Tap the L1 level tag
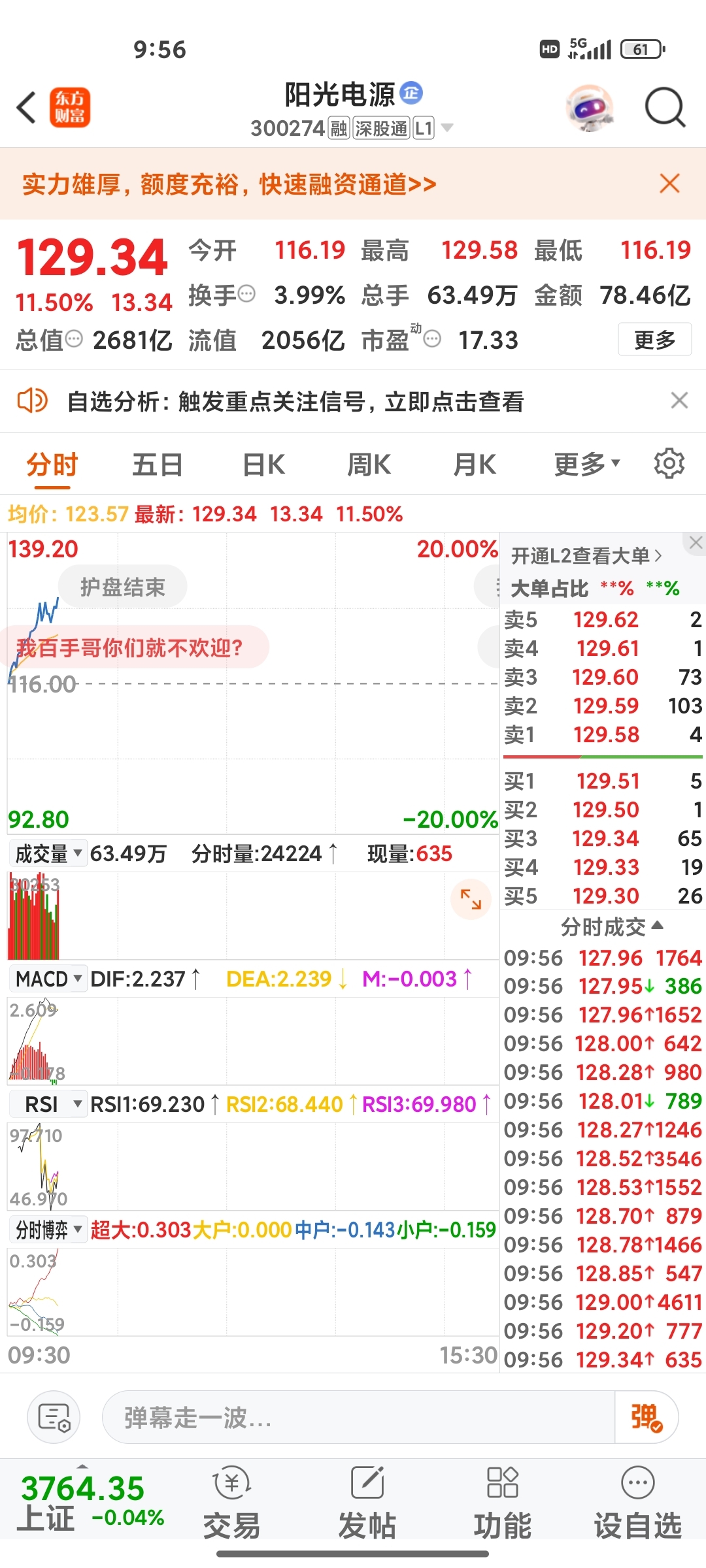 (x=424, y=128)
